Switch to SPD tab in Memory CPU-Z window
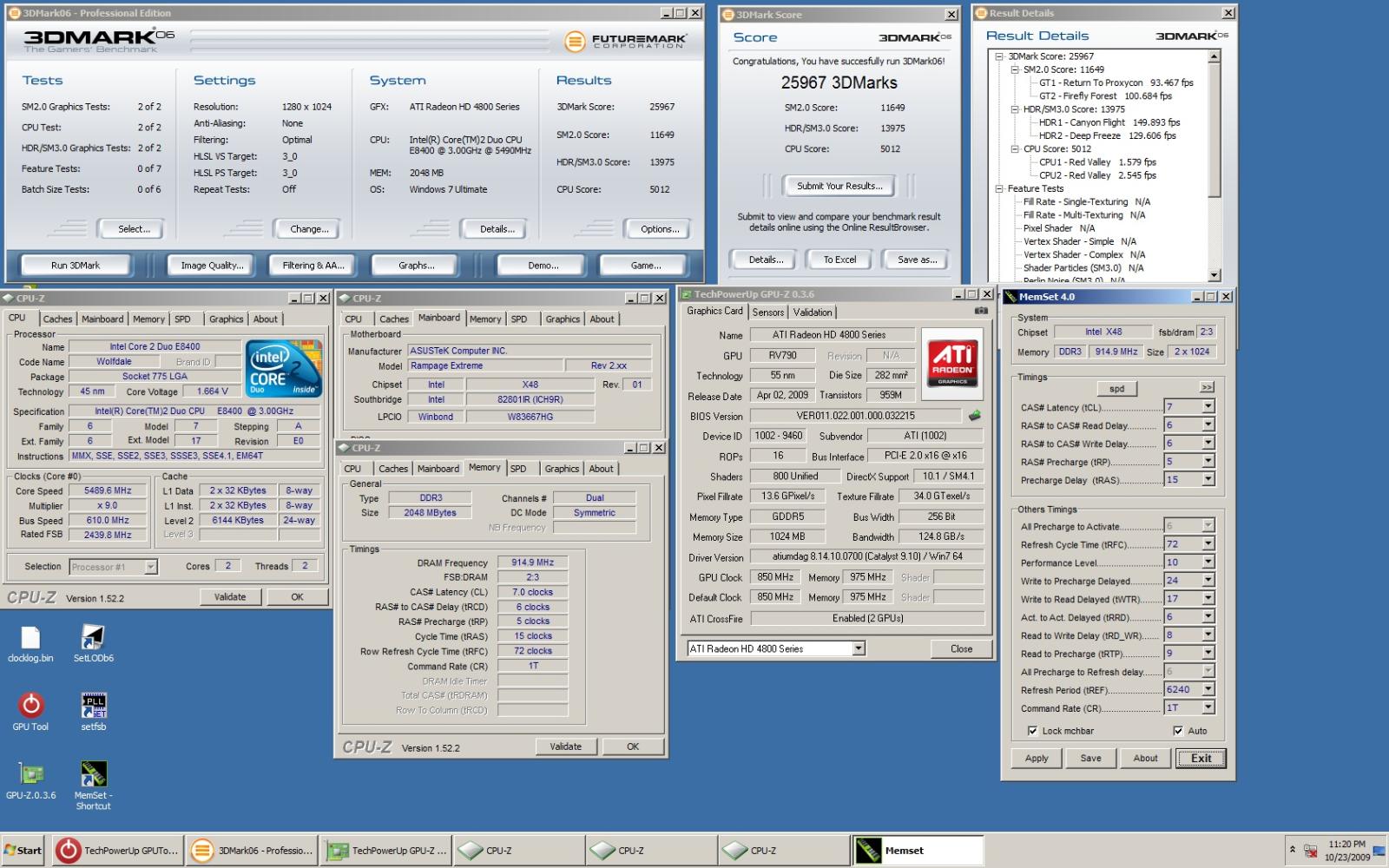The width and height of the screenshot is (1389, 868). click(518, 469)
